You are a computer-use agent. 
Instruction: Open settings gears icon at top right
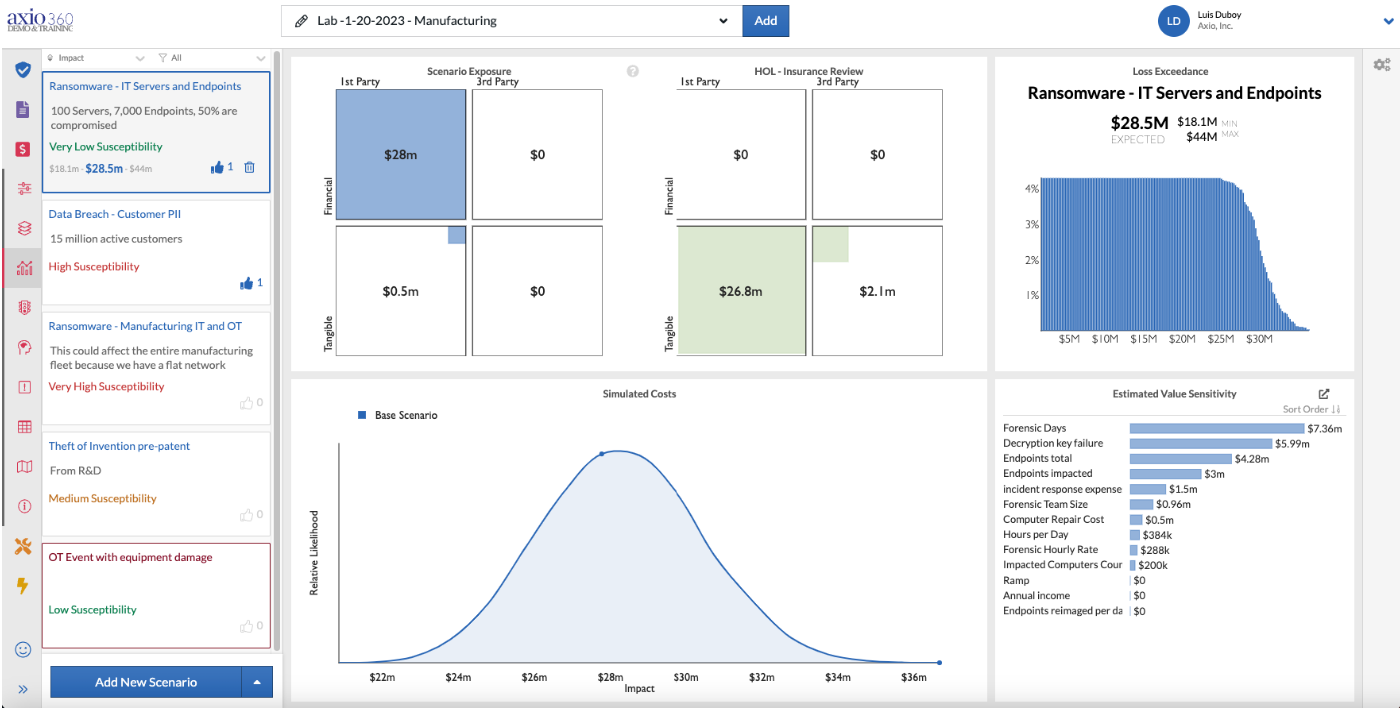point(1382,65)
